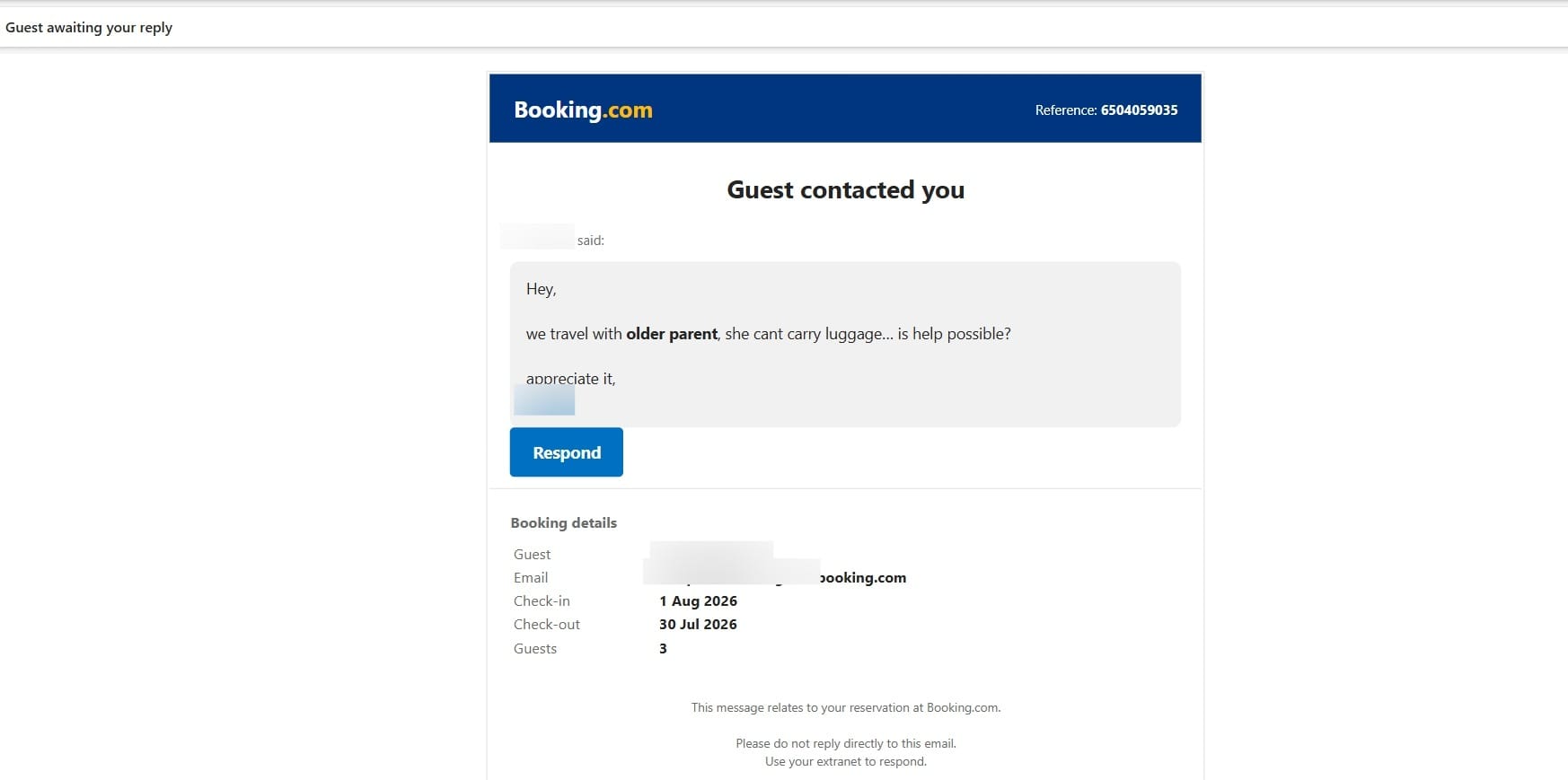The width and height of the screenshot is (1568, 780).
Task: Click the 'Guest awaiting your reply' subject line
Action: 89,27
